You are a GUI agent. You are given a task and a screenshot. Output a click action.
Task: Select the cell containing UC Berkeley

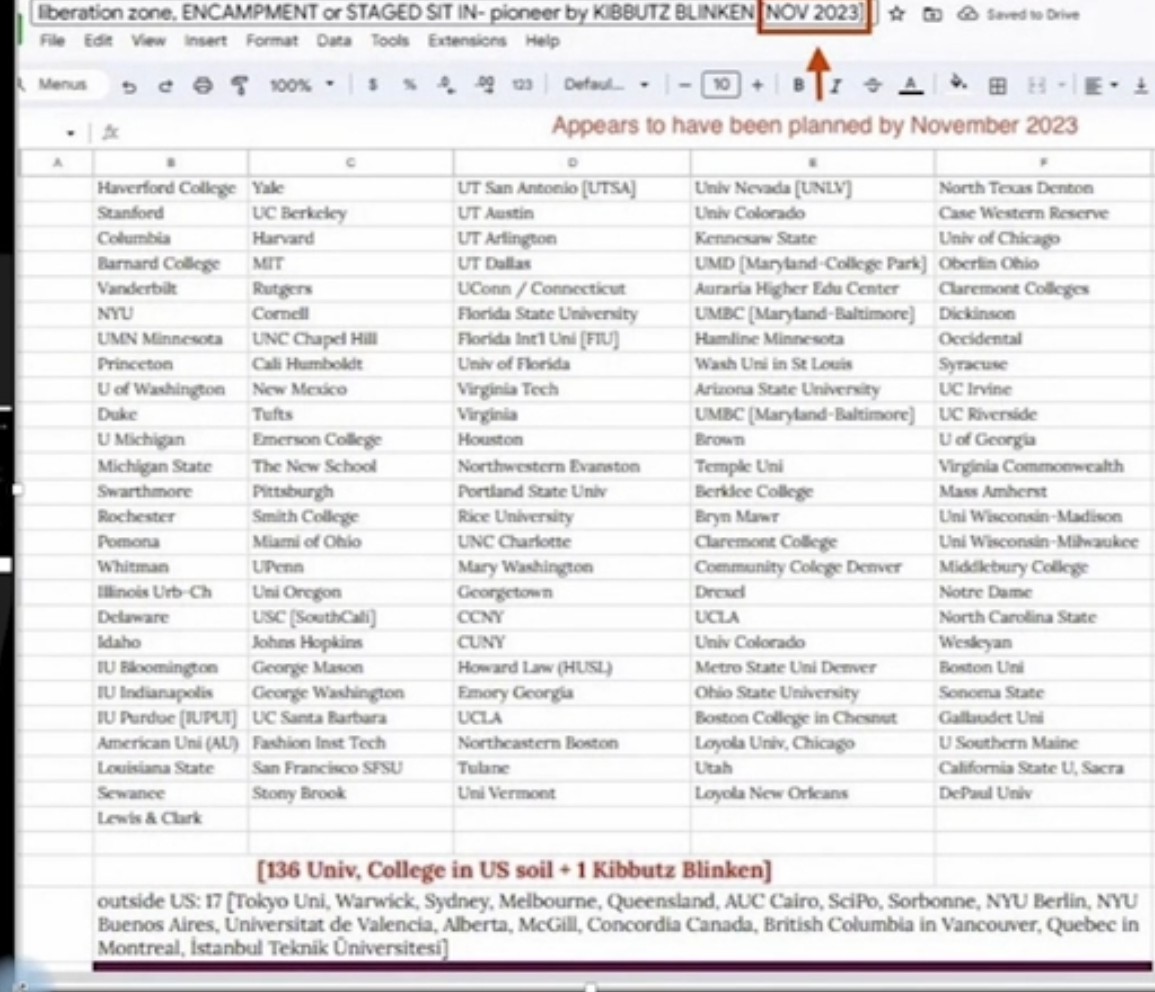351,213
